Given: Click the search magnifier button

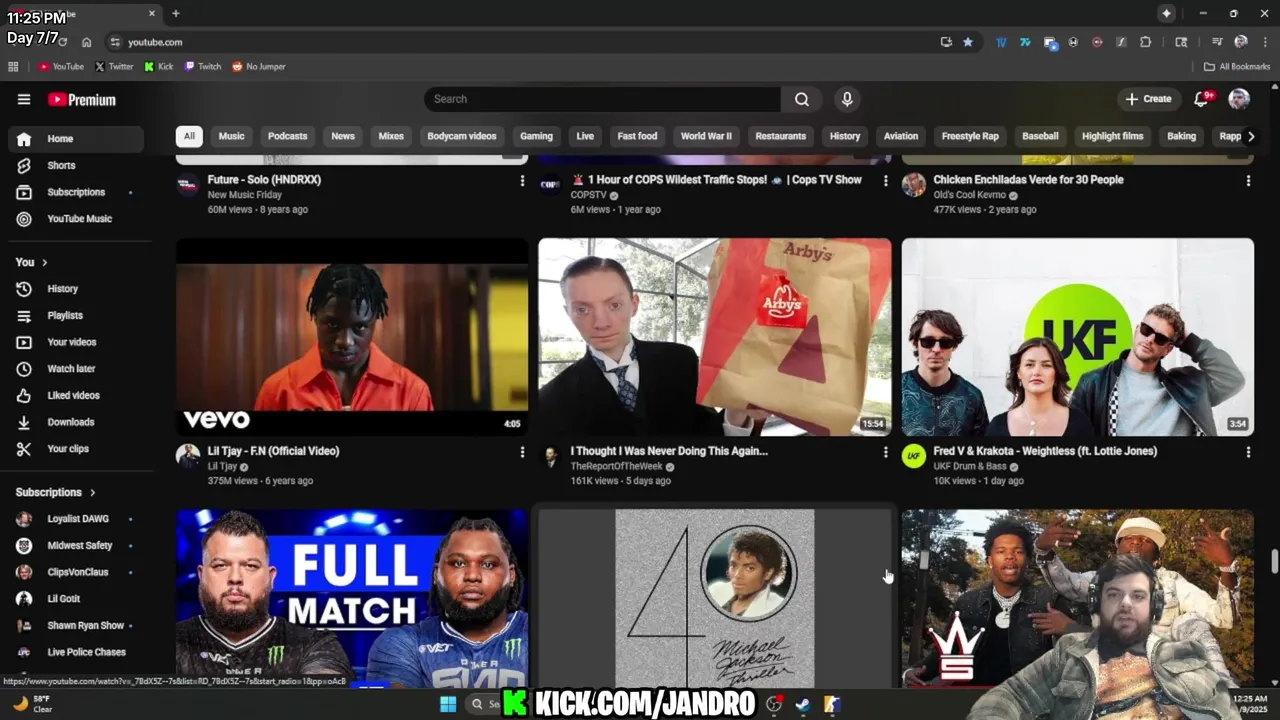Looking at the screenshot, I should [x=802, y=99].
